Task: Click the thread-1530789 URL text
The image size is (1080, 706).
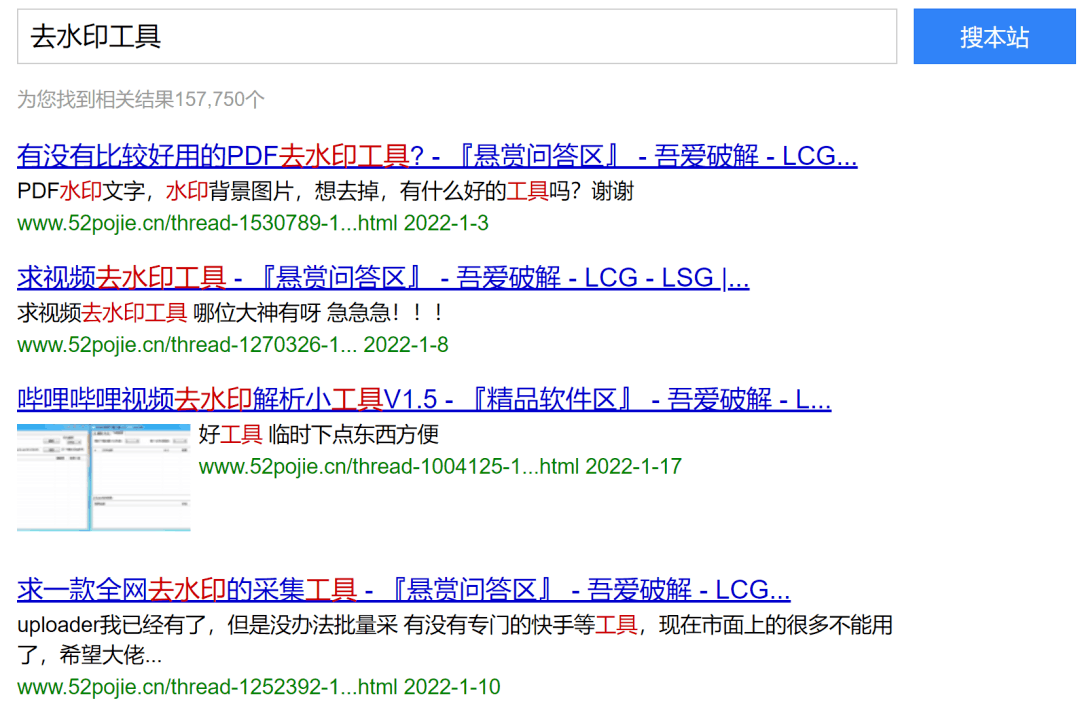Action: point(253,223)
